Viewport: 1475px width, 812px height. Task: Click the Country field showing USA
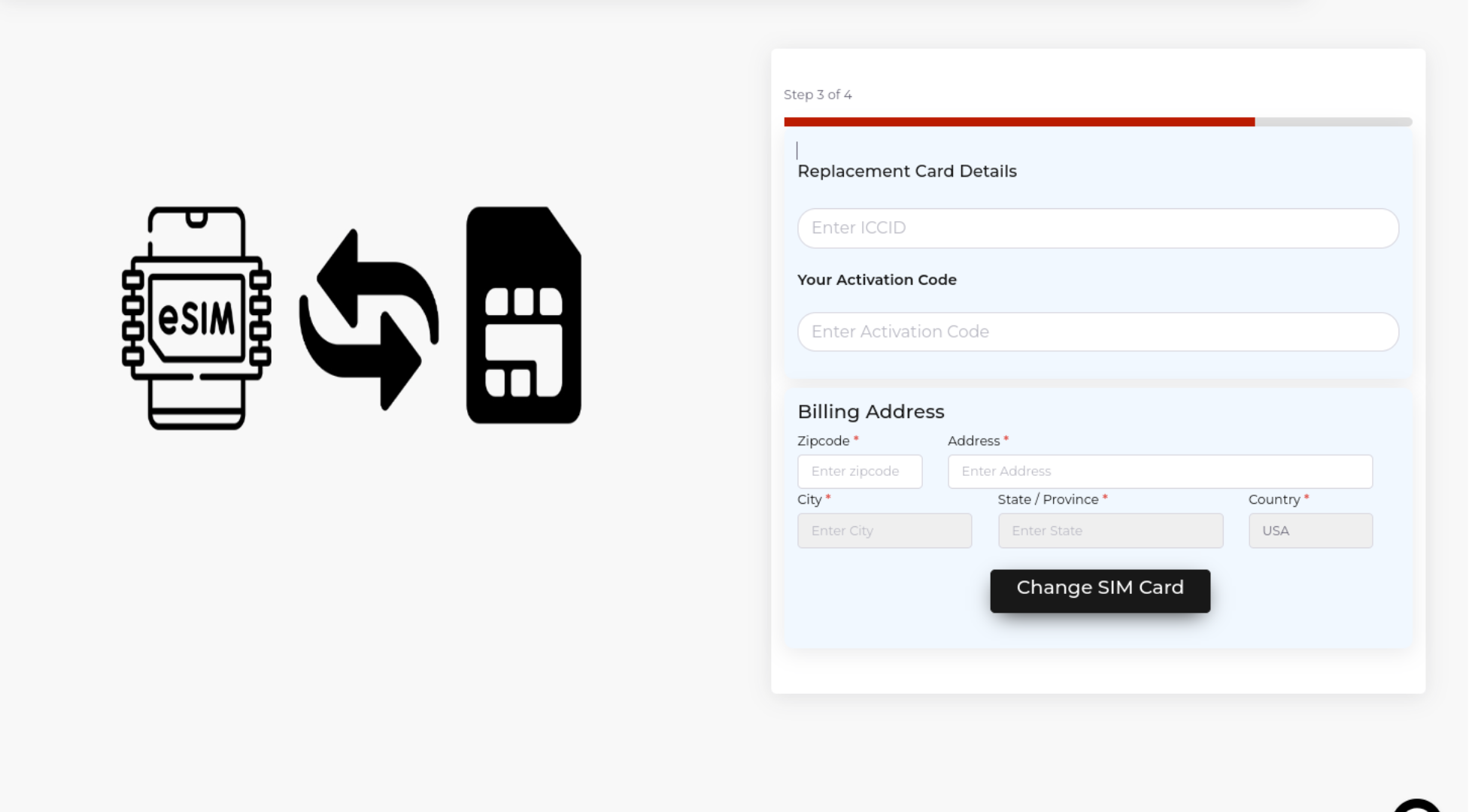[1310, 531]
